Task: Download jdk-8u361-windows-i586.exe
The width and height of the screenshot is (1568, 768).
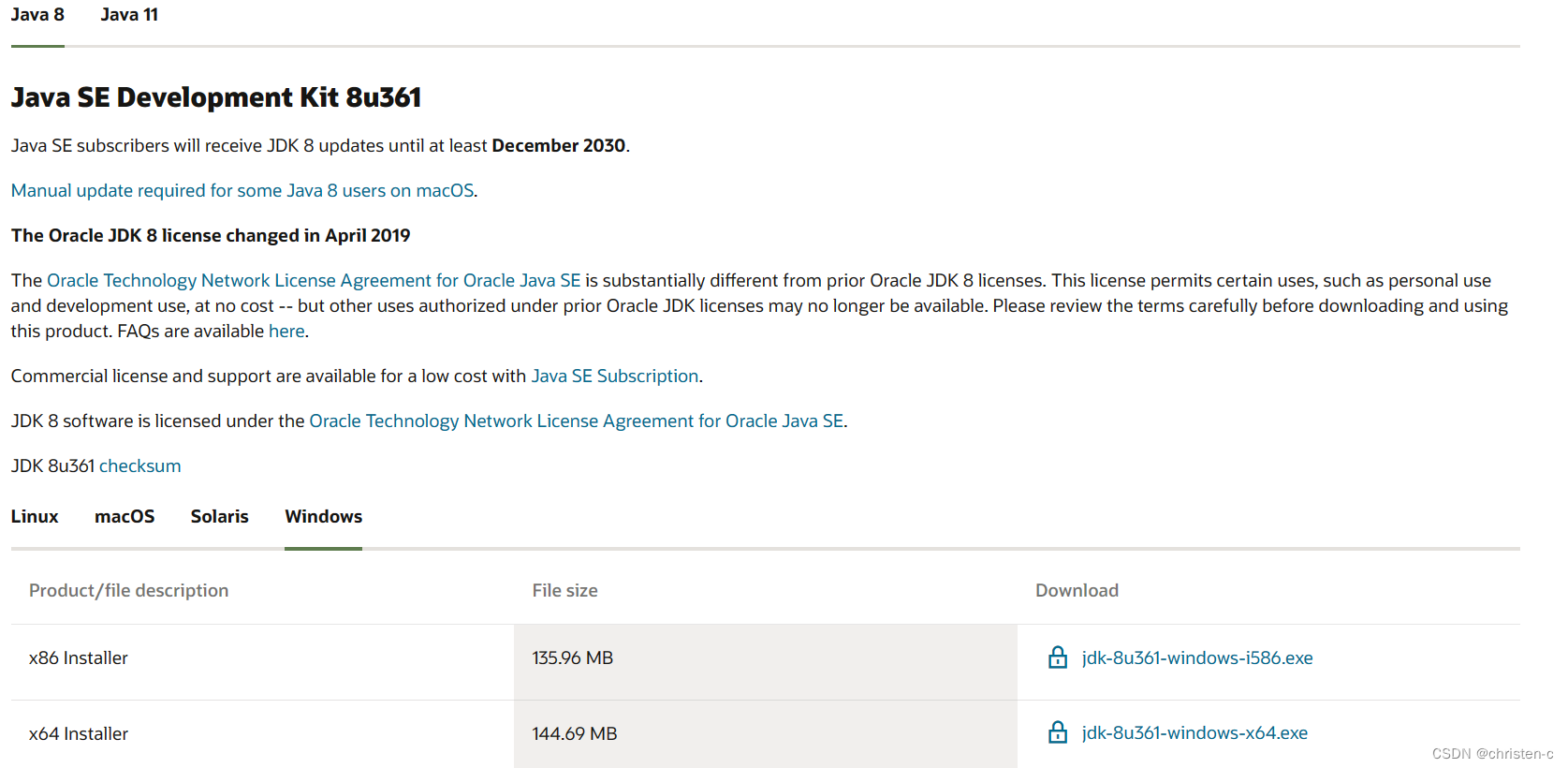Action: (x=1197, y=658)
